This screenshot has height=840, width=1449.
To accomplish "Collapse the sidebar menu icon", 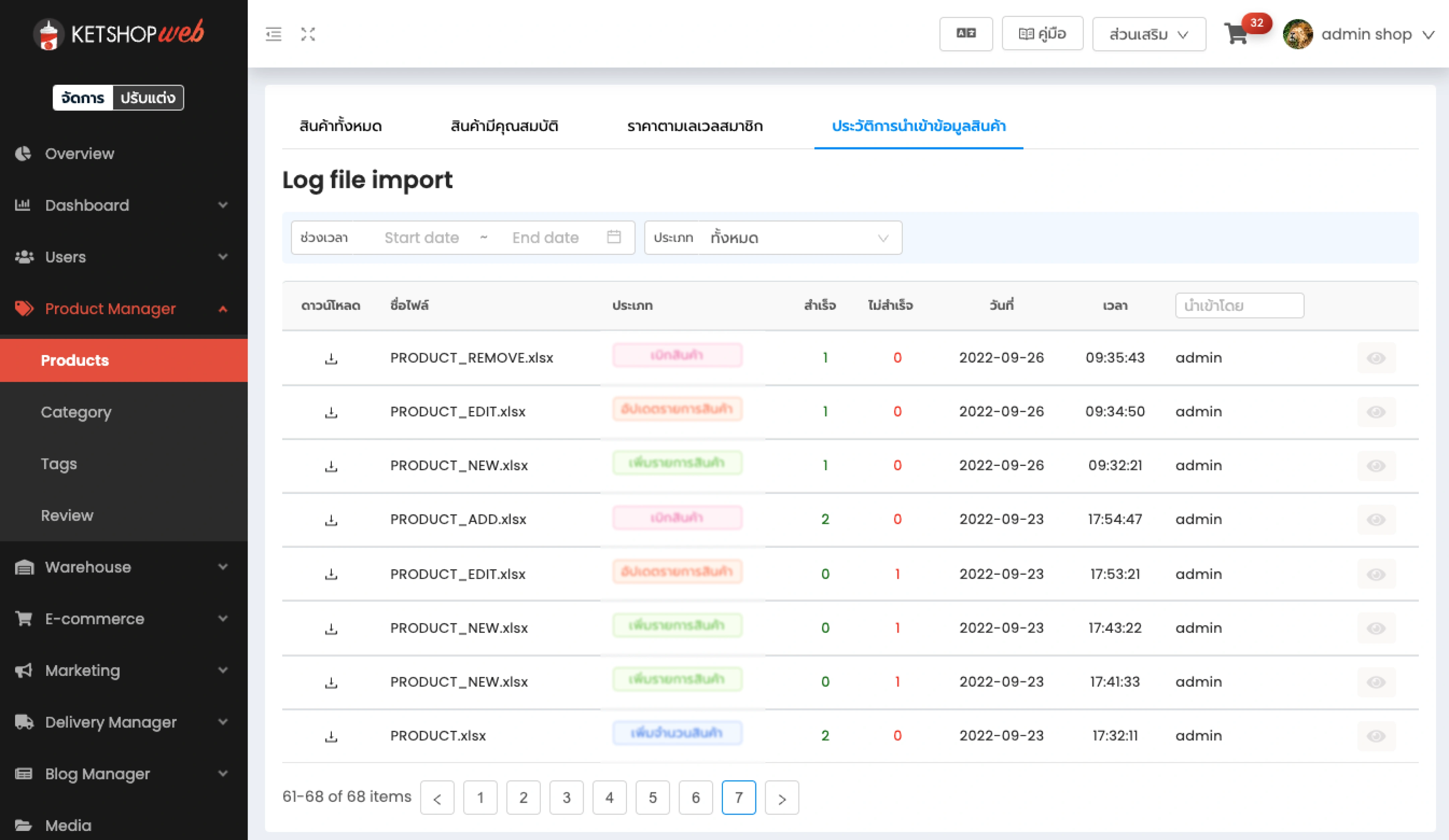I will (274, 34).
